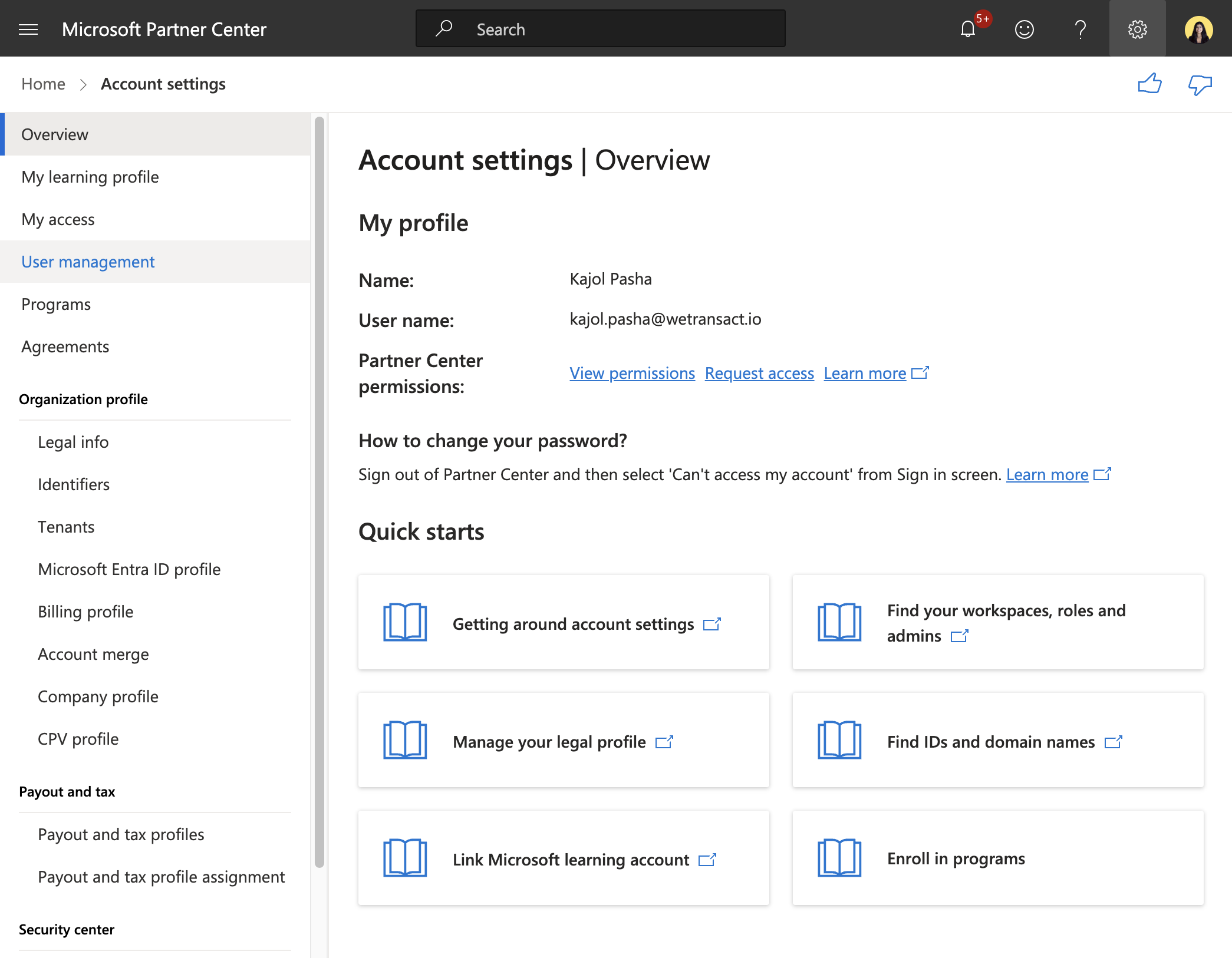1232x958 pixels.
Task: Click book icon on Manage your legal profile card
Action: (x=405, y=740)
